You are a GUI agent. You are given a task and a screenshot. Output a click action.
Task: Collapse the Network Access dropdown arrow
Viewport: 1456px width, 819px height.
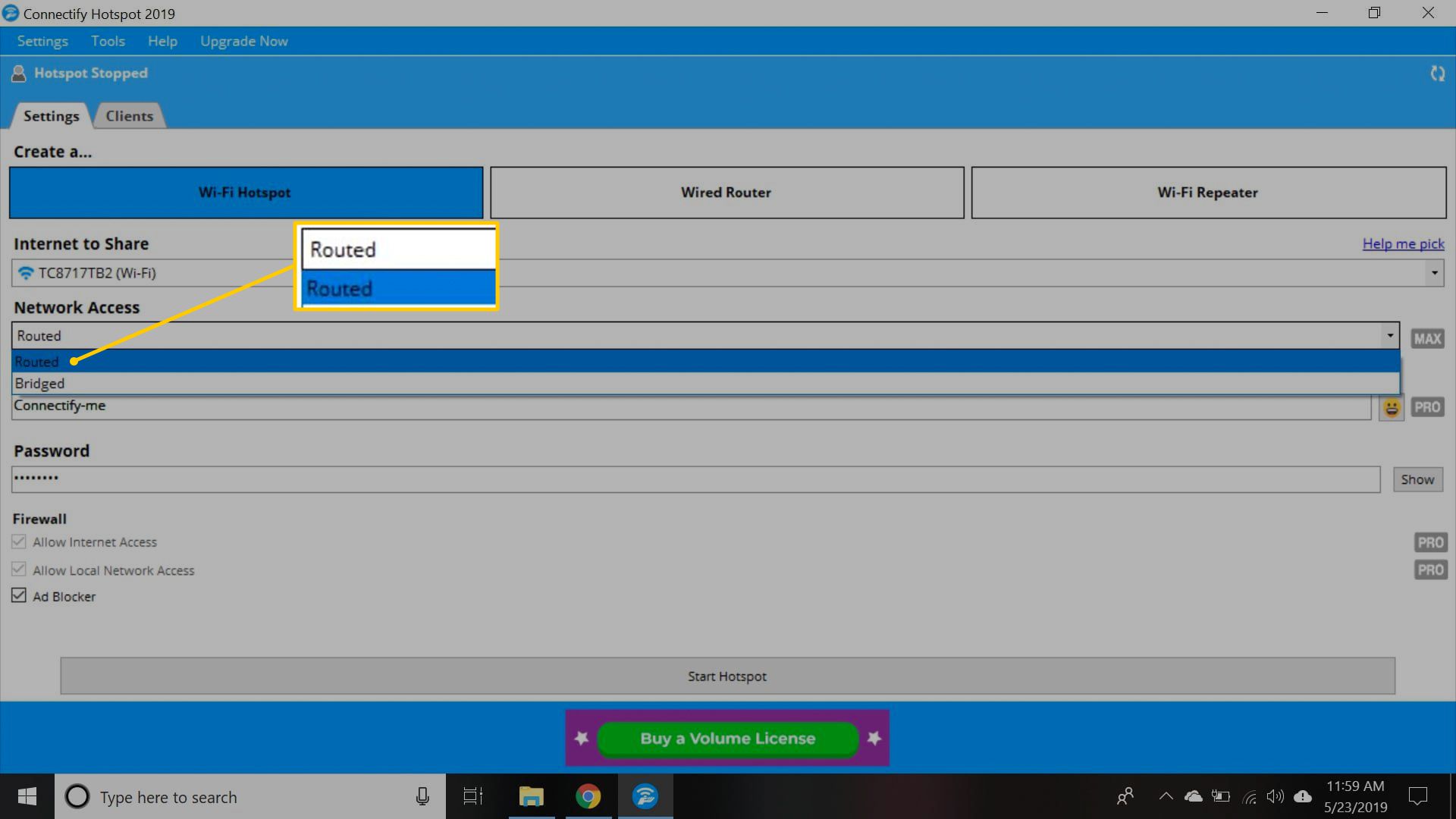[1390, 335]
